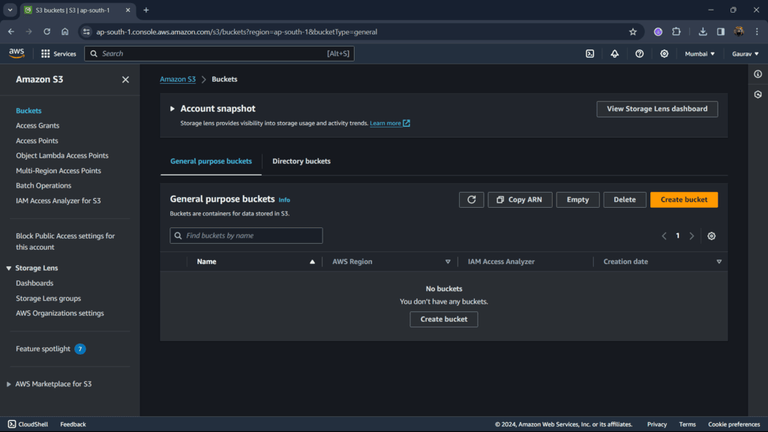
Task: Open the Services grid menu
Action: [58, 54]
